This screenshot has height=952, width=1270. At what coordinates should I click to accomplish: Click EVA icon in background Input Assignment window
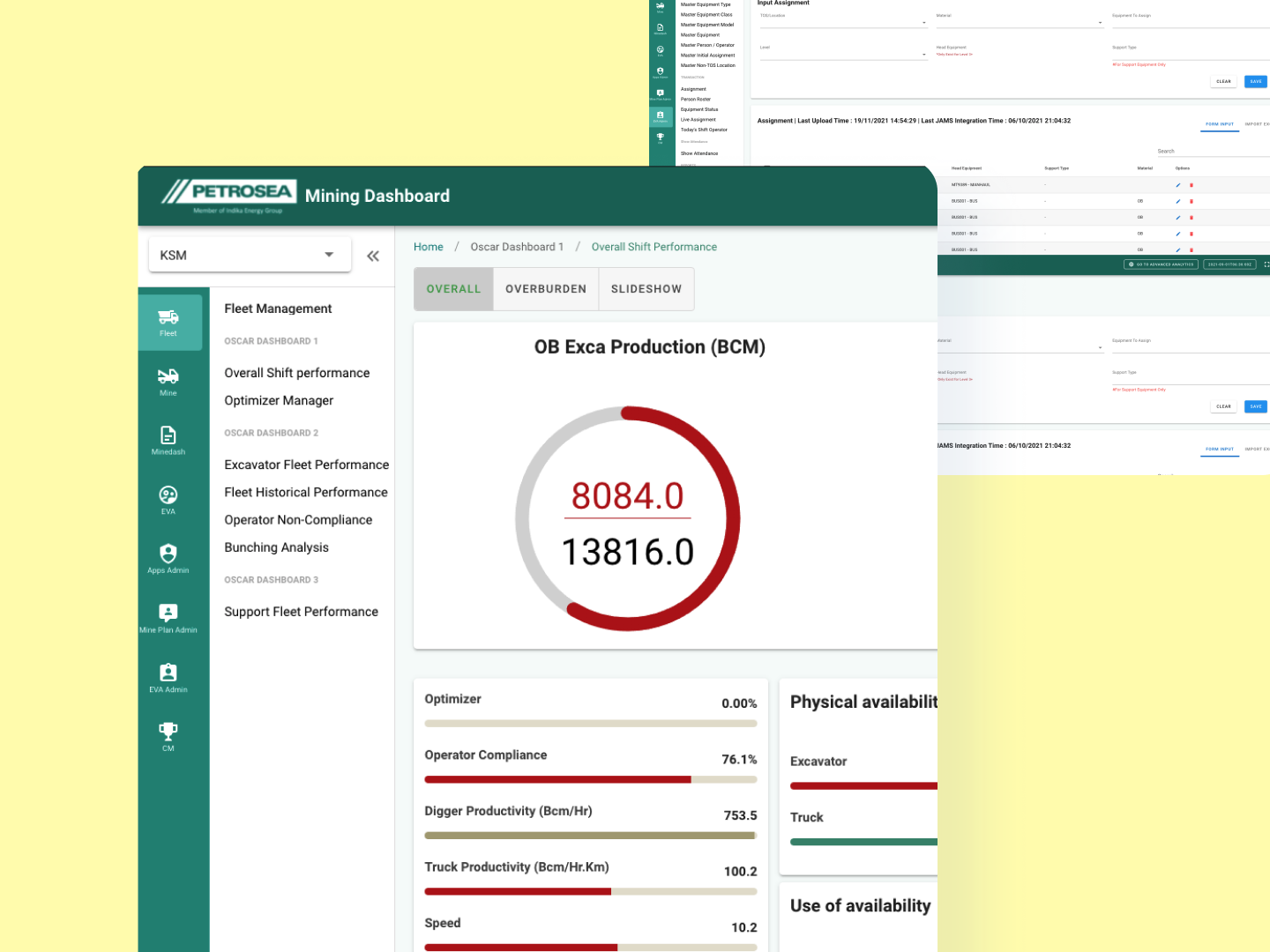661,51
